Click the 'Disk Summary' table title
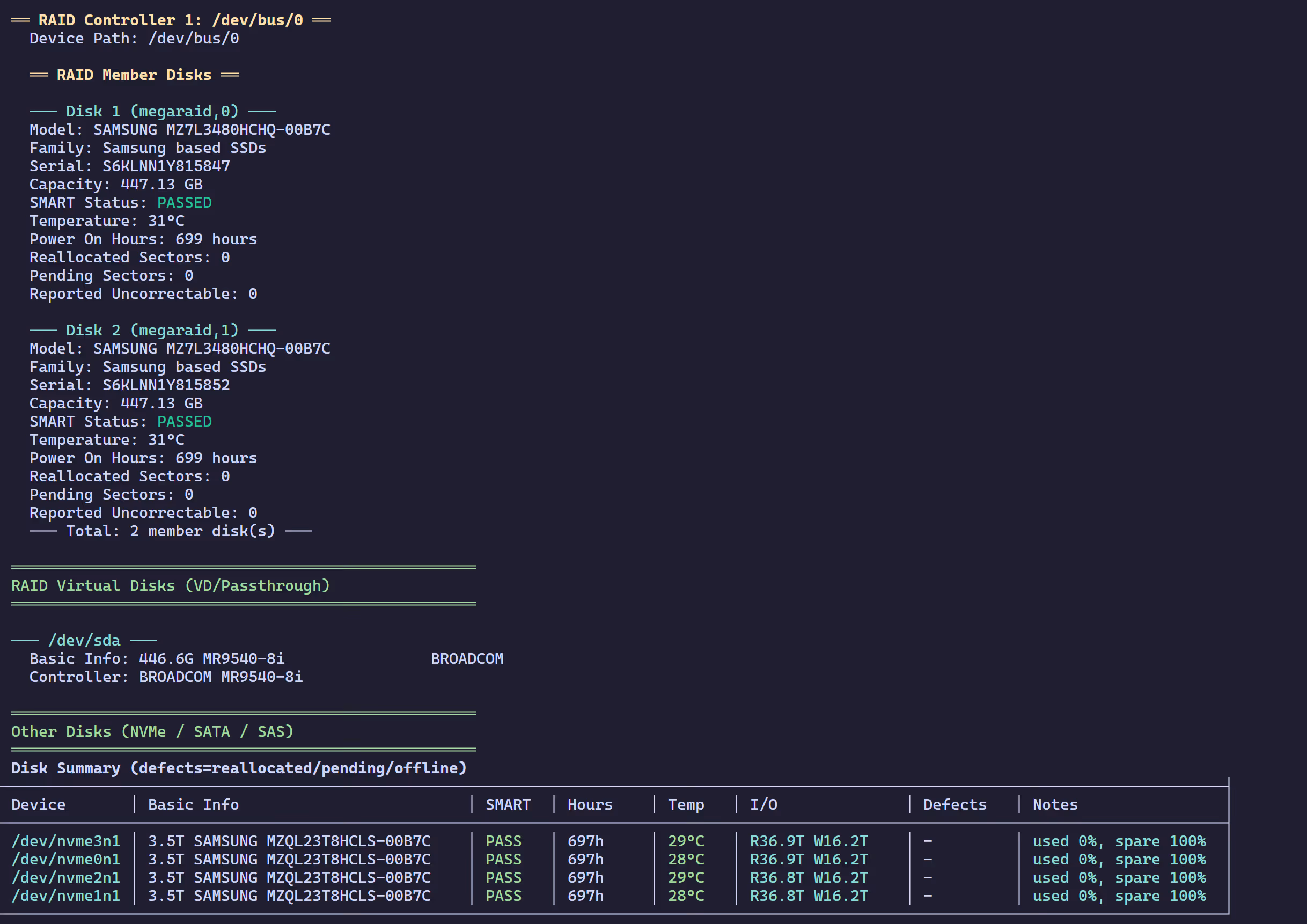 tap(239, 767)
